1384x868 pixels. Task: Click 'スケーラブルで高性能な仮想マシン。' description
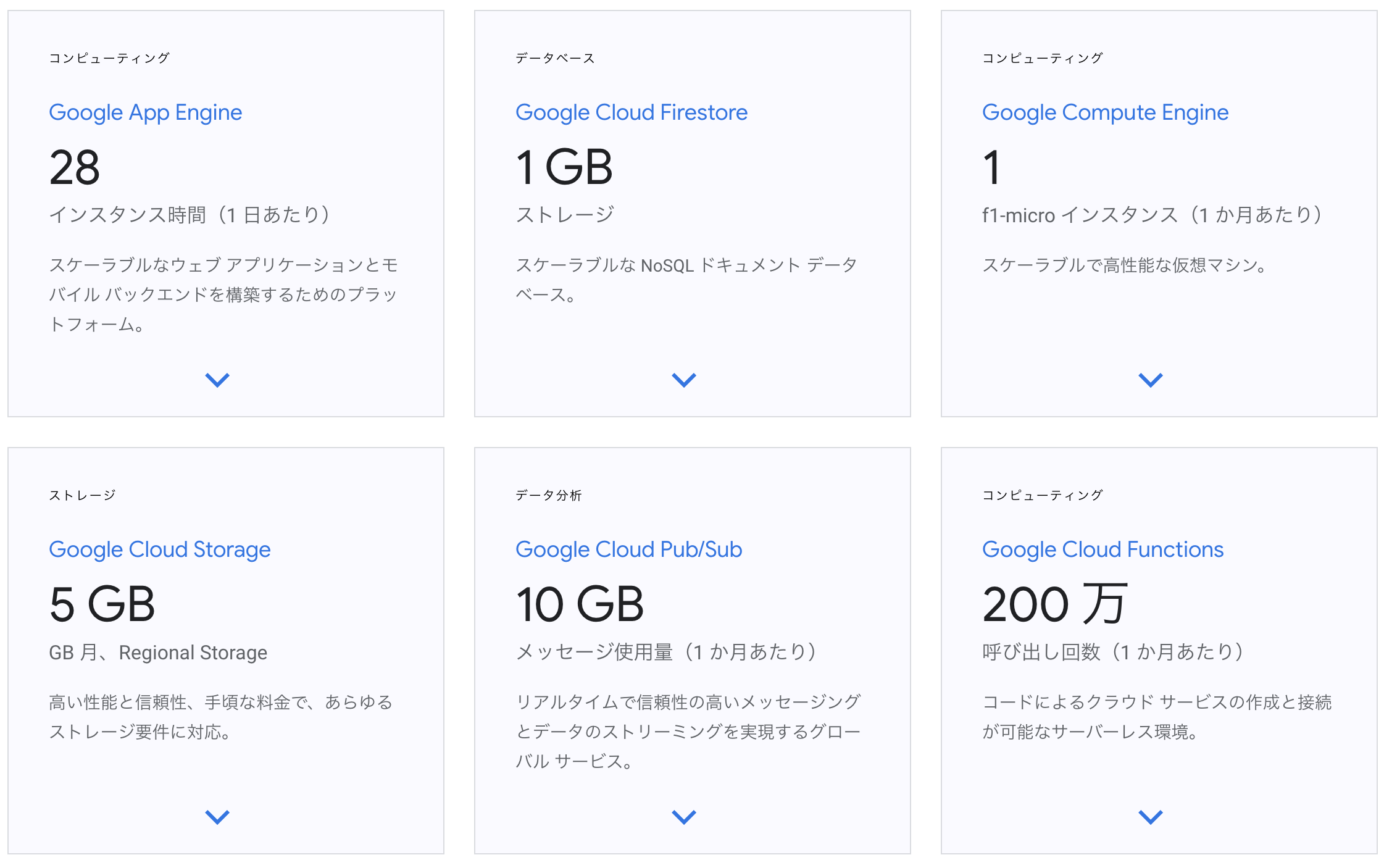(x=1125, y=265)
